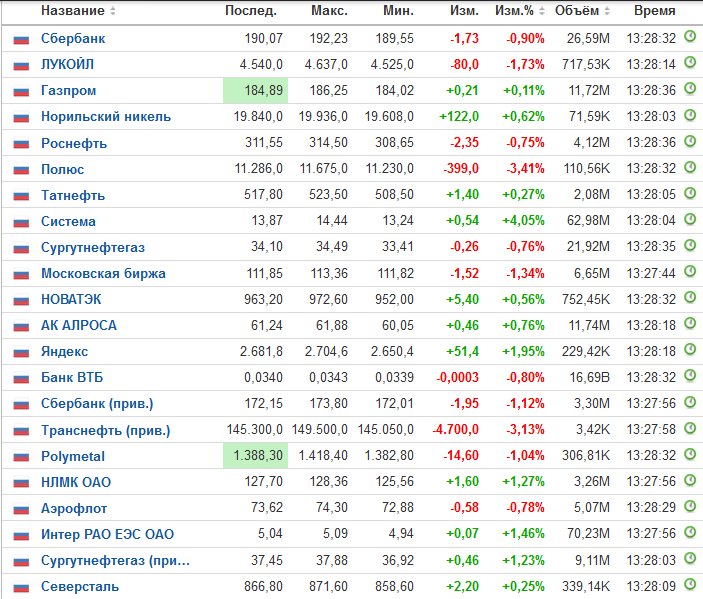This screenshot has width=703, height=599.
Task: Click the clock icon in Полюс row
Action: point(690,167)
